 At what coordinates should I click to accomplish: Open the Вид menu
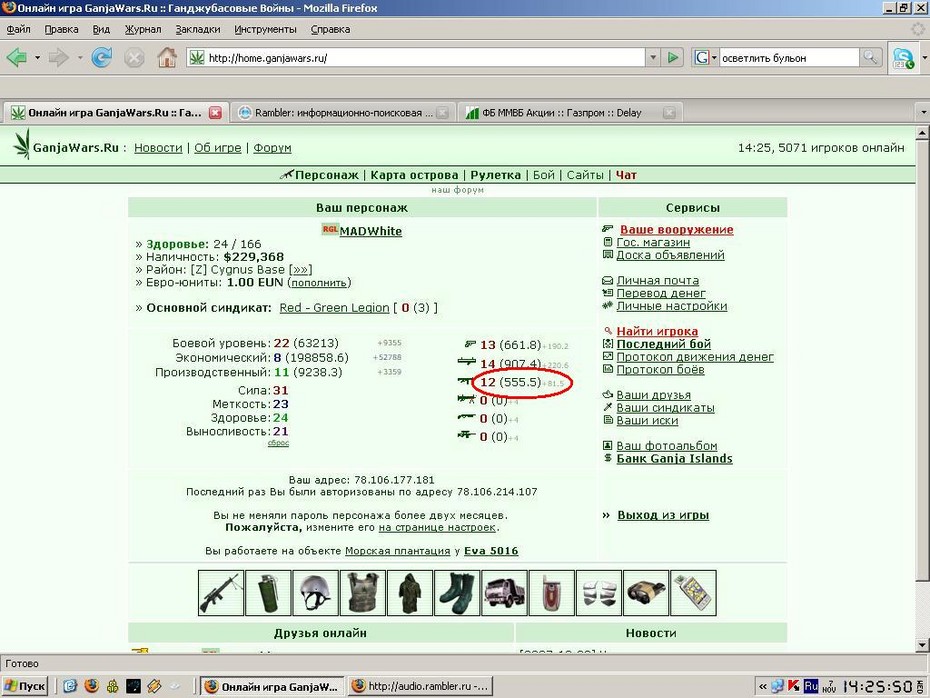(101, 29)
